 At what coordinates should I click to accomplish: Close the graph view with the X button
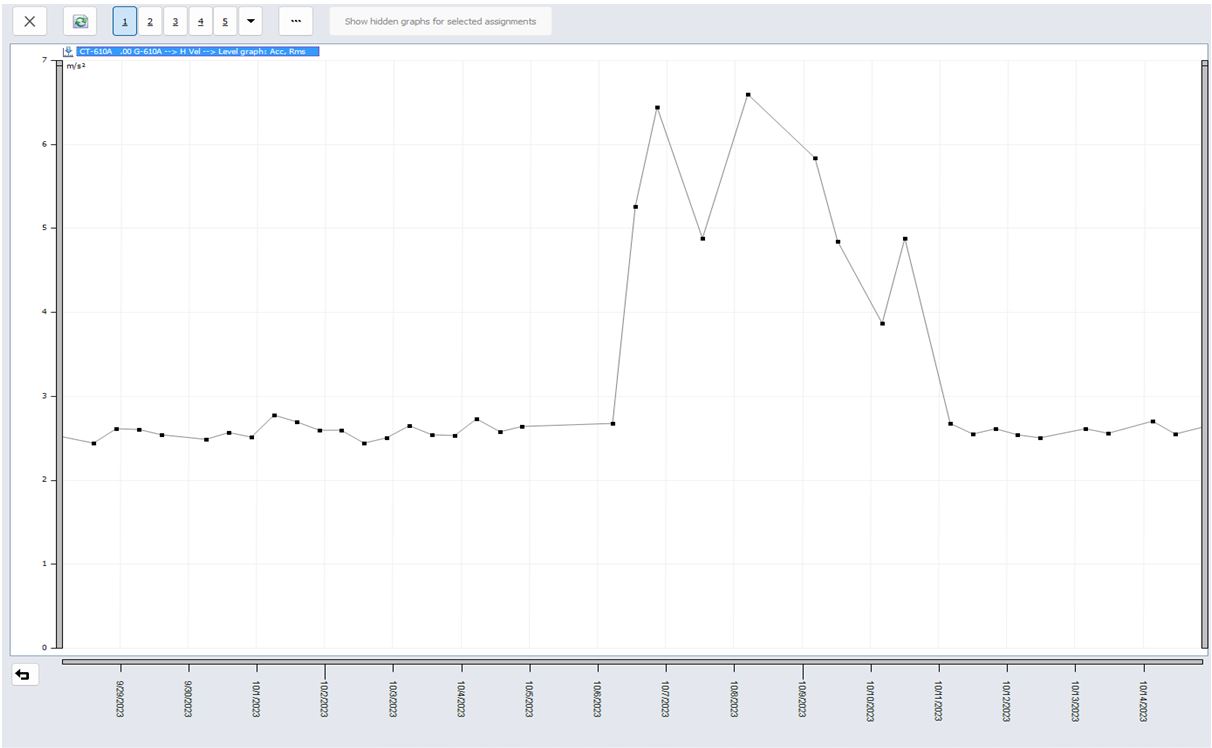(30, 21)
